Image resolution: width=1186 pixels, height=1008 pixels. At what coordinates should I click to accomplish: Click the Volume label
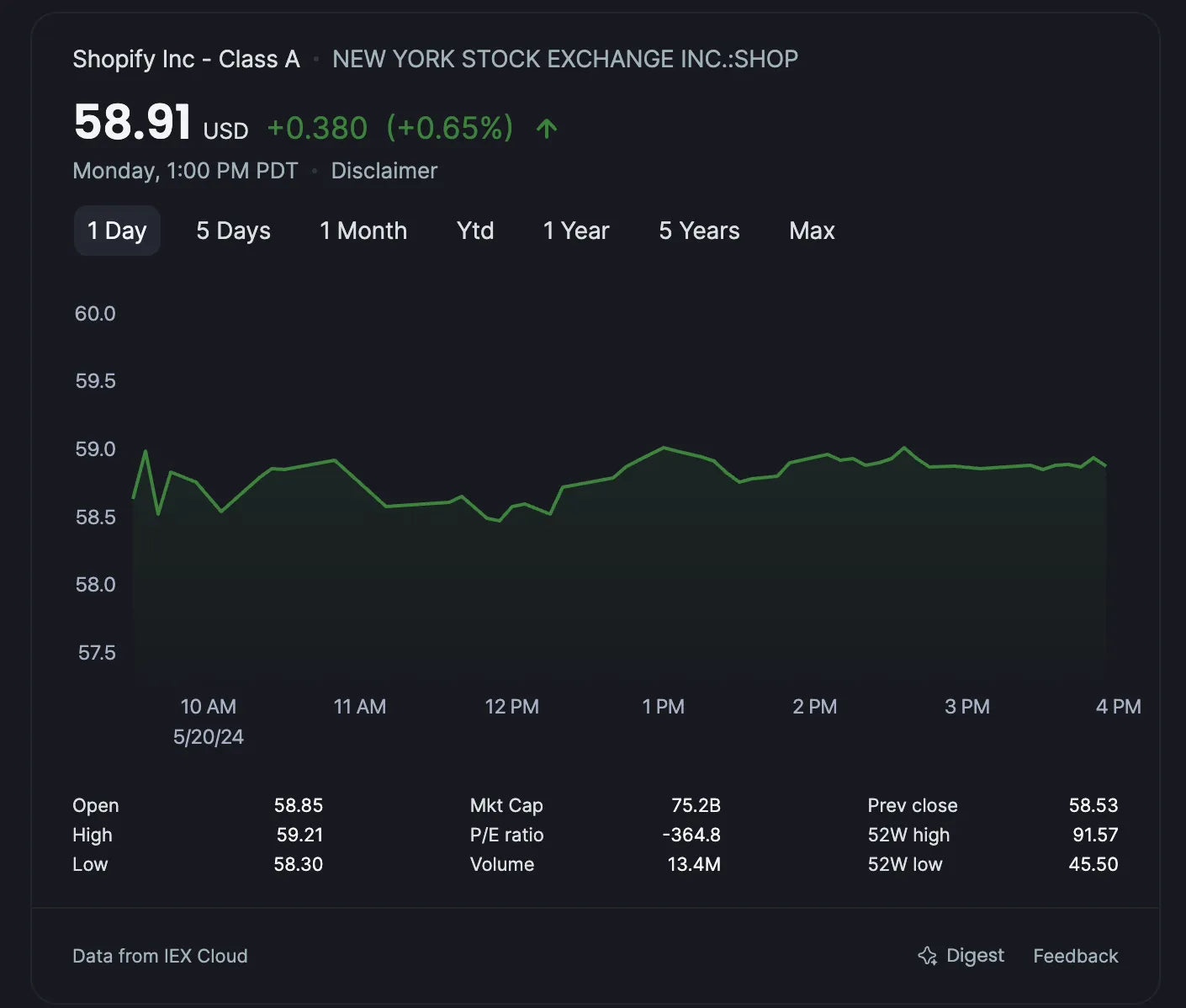click(x=502, y=864)
